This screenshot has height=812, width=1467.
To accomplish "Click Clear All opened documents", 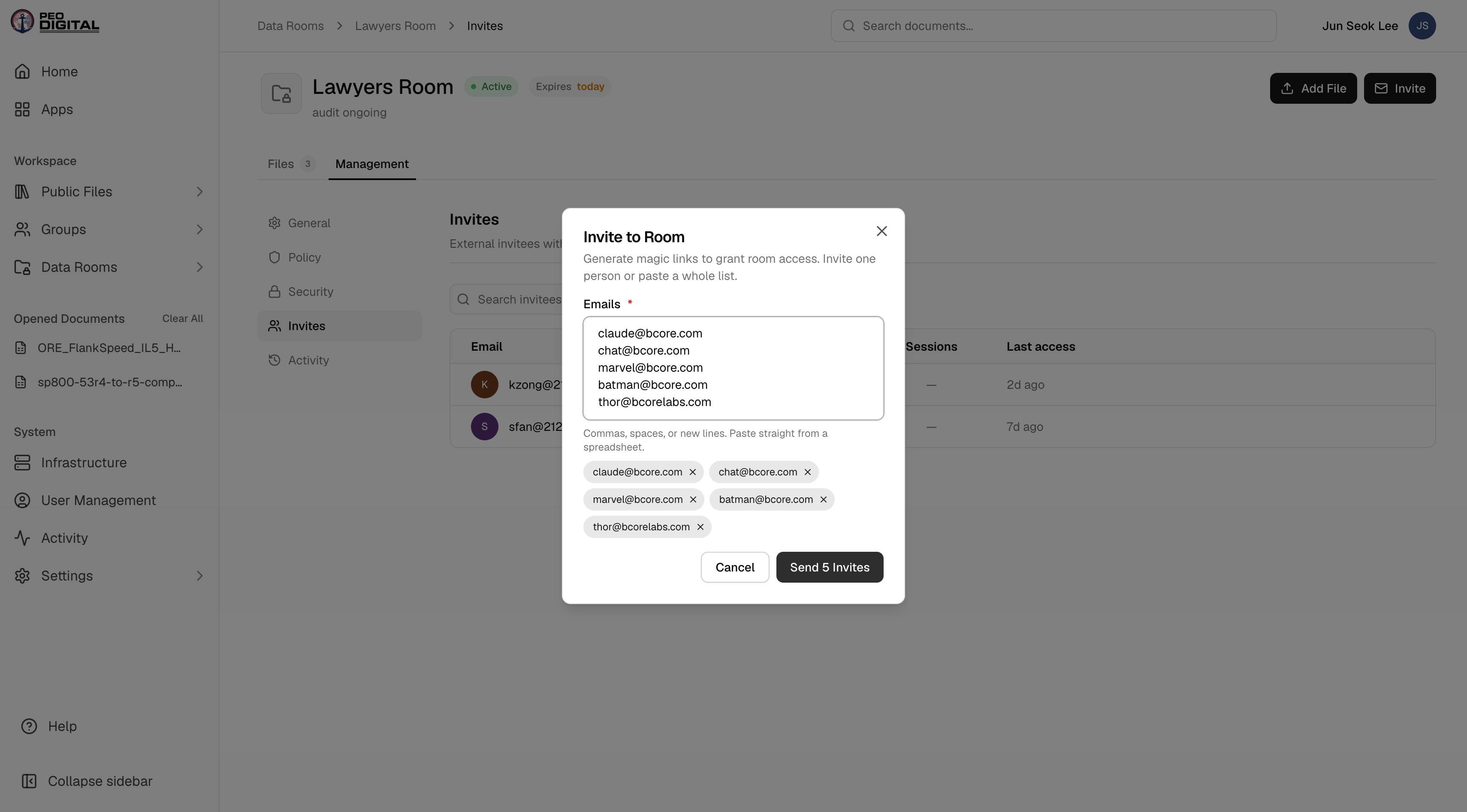I will pos(182,319).
